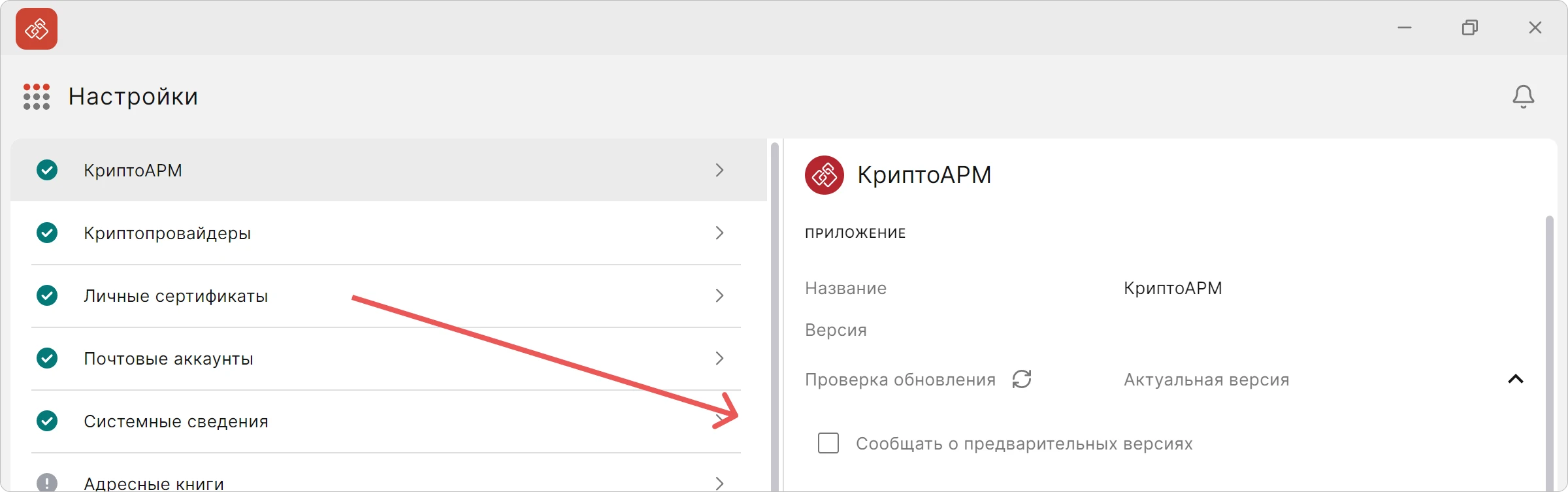Click the red КриптоАРМ logo in title bar
The width and height of the screenshot is (1568, 492).
coord(37,29)
